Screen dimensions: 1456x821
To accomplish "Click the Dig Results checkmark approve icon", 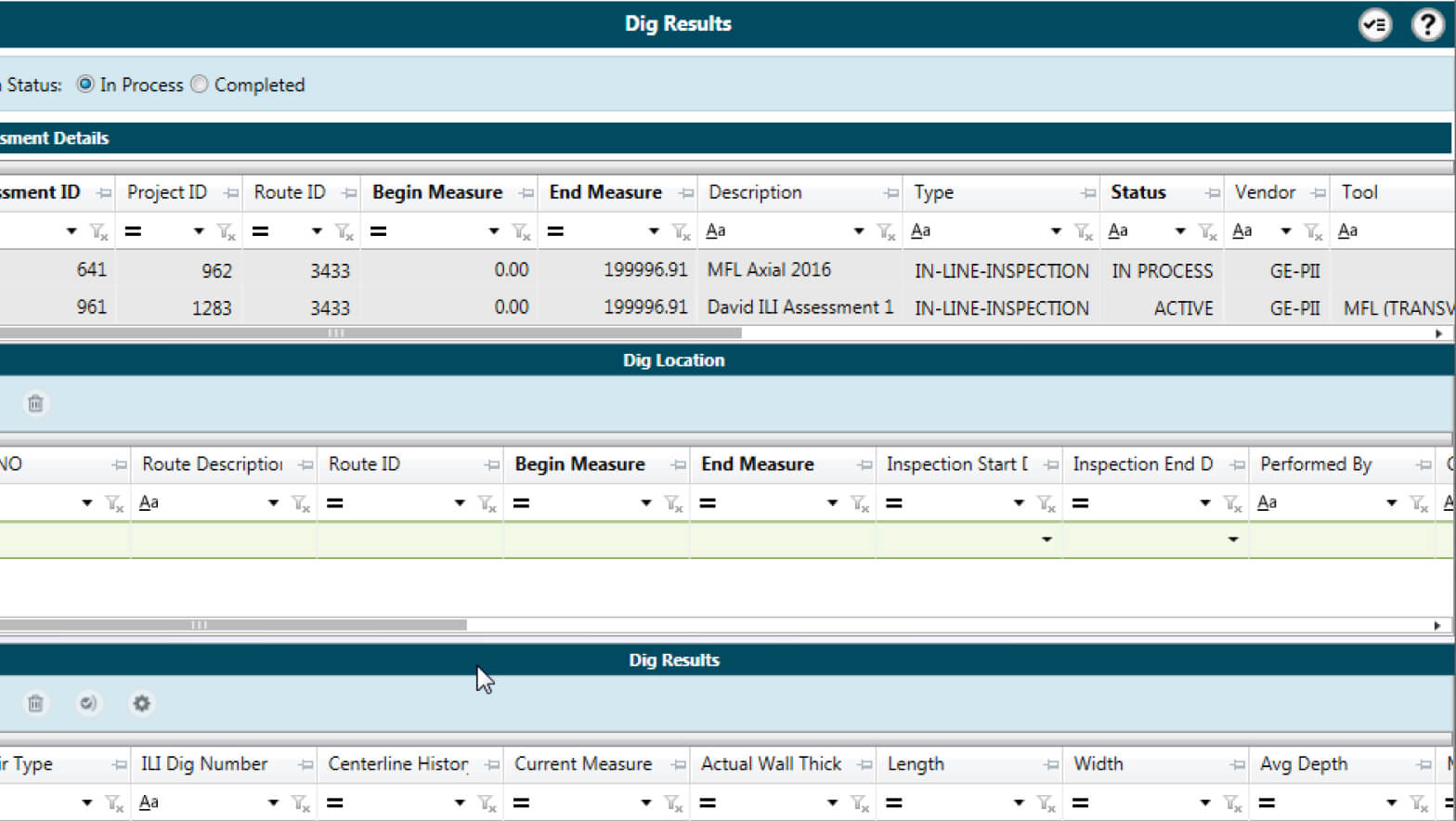I will pos(88,703).
